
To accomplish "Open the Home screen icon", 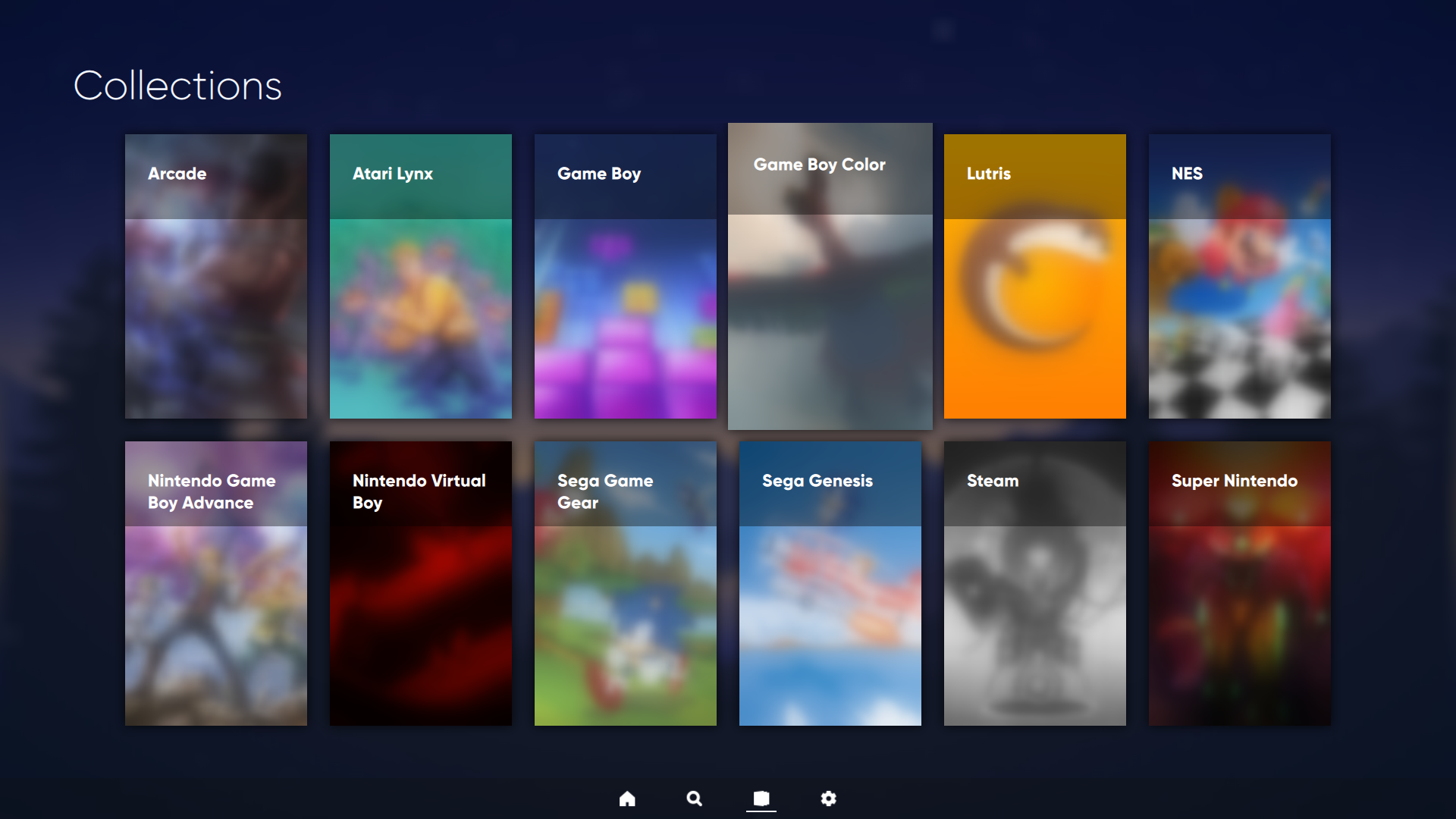I will 627,799.
